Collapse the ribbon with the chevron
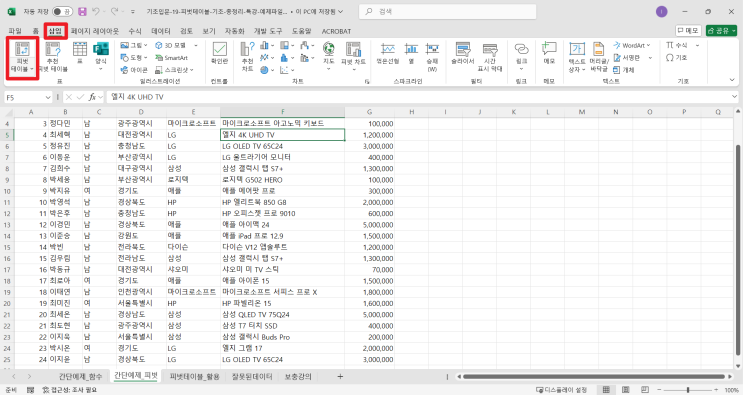The image size is (743, 395). point(732,81)
